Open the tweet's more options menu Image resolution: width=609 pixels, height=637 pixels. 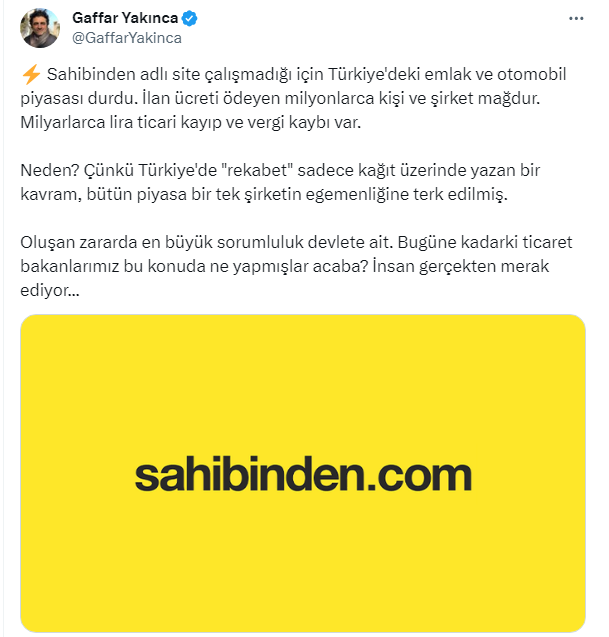(x=576, y=19)
